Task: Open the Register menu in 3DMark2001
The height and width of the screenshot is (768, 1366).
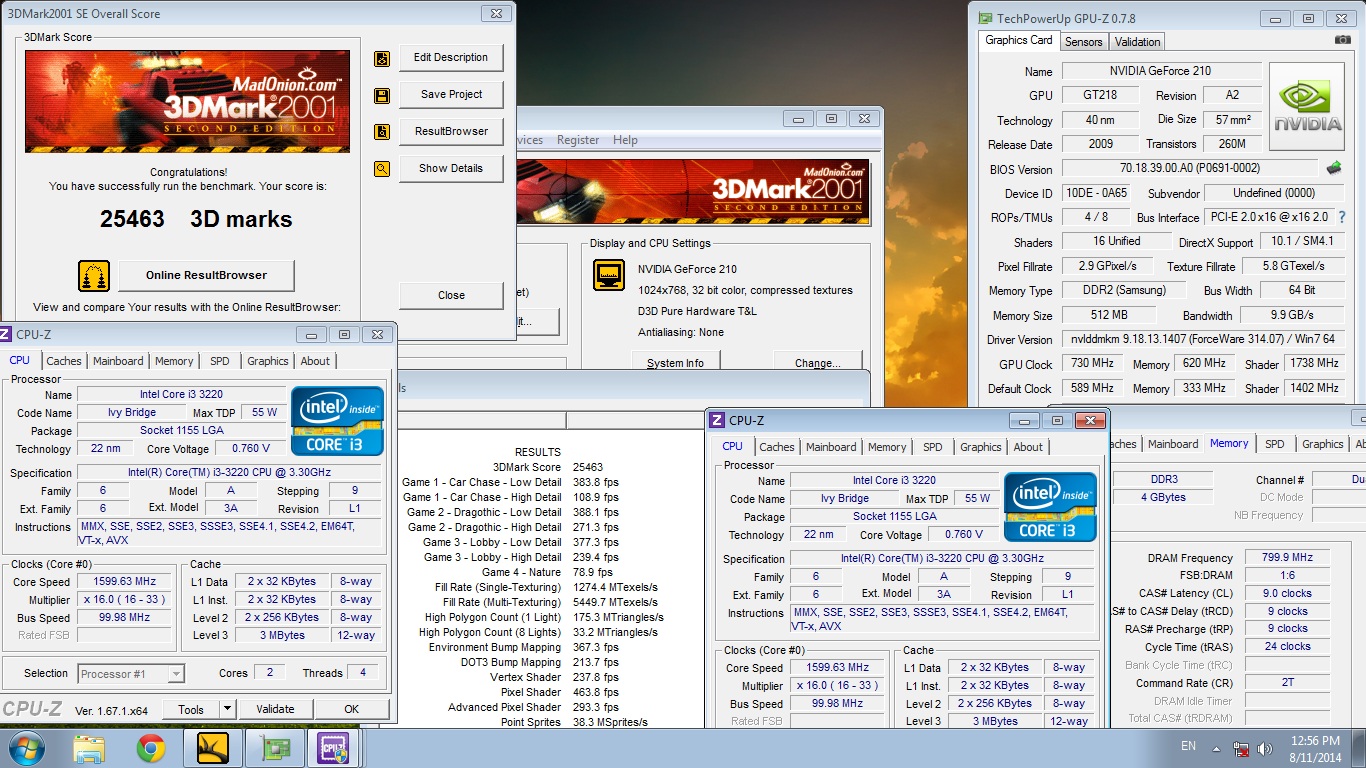Action: click(x=578, y=140)
